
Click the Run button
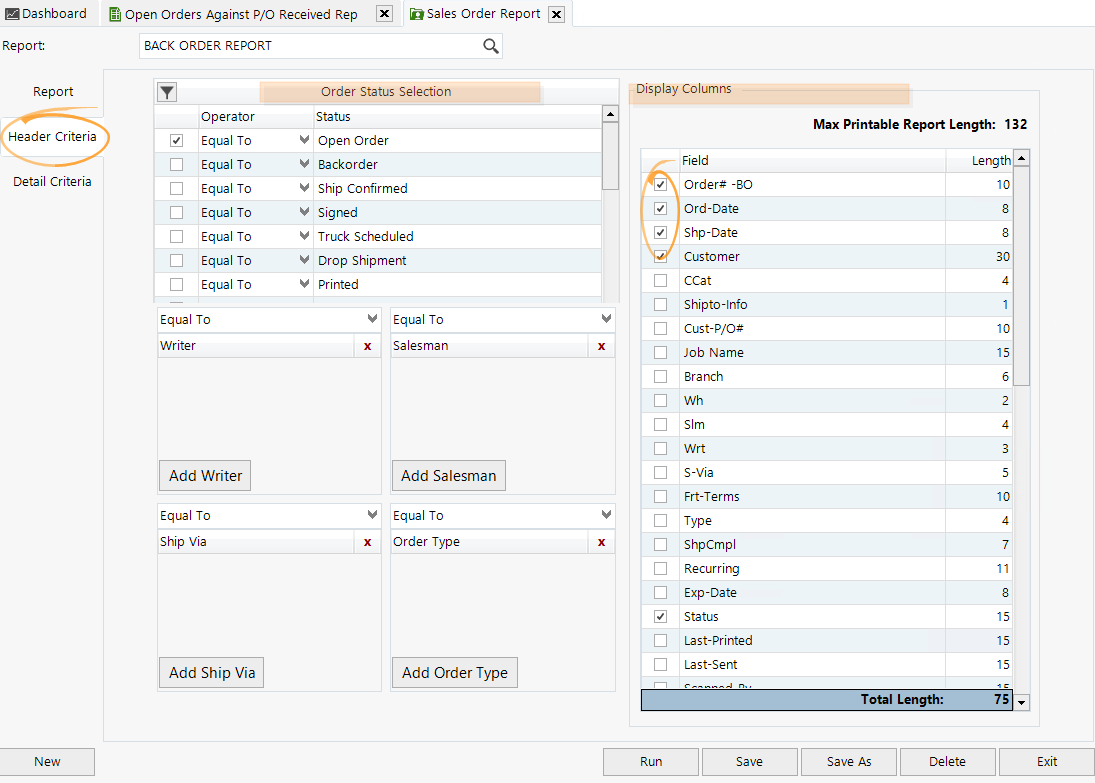(651, 762)
